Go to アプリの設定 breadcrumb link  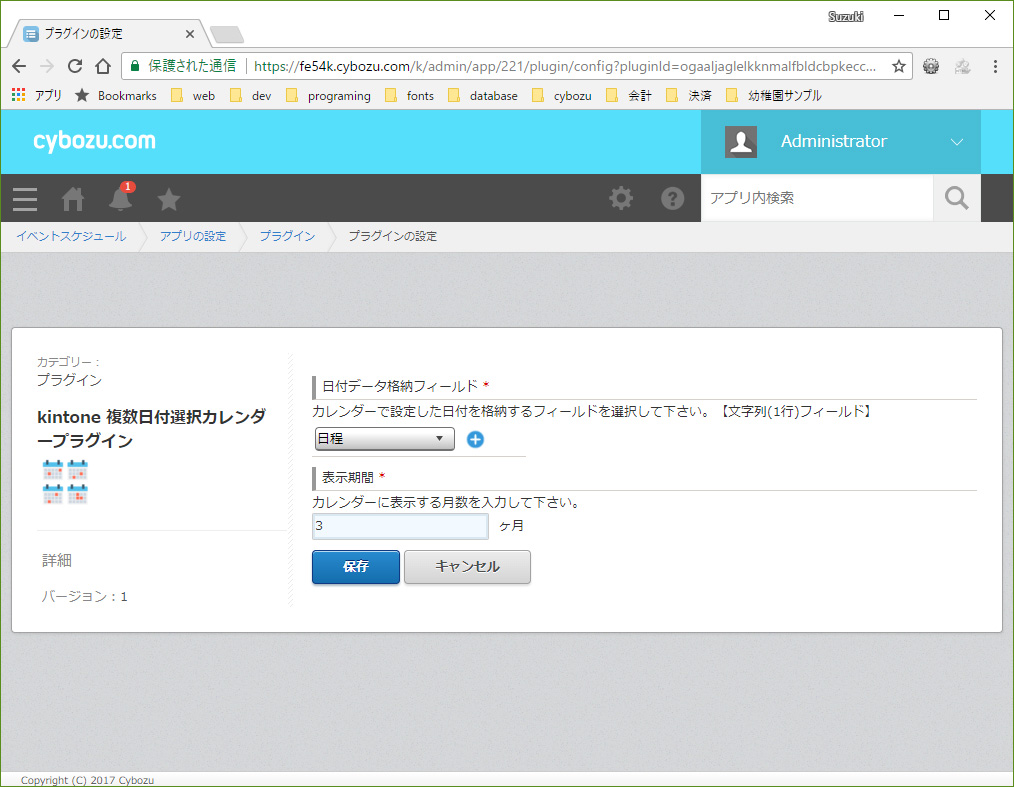(x=193, y=236)
